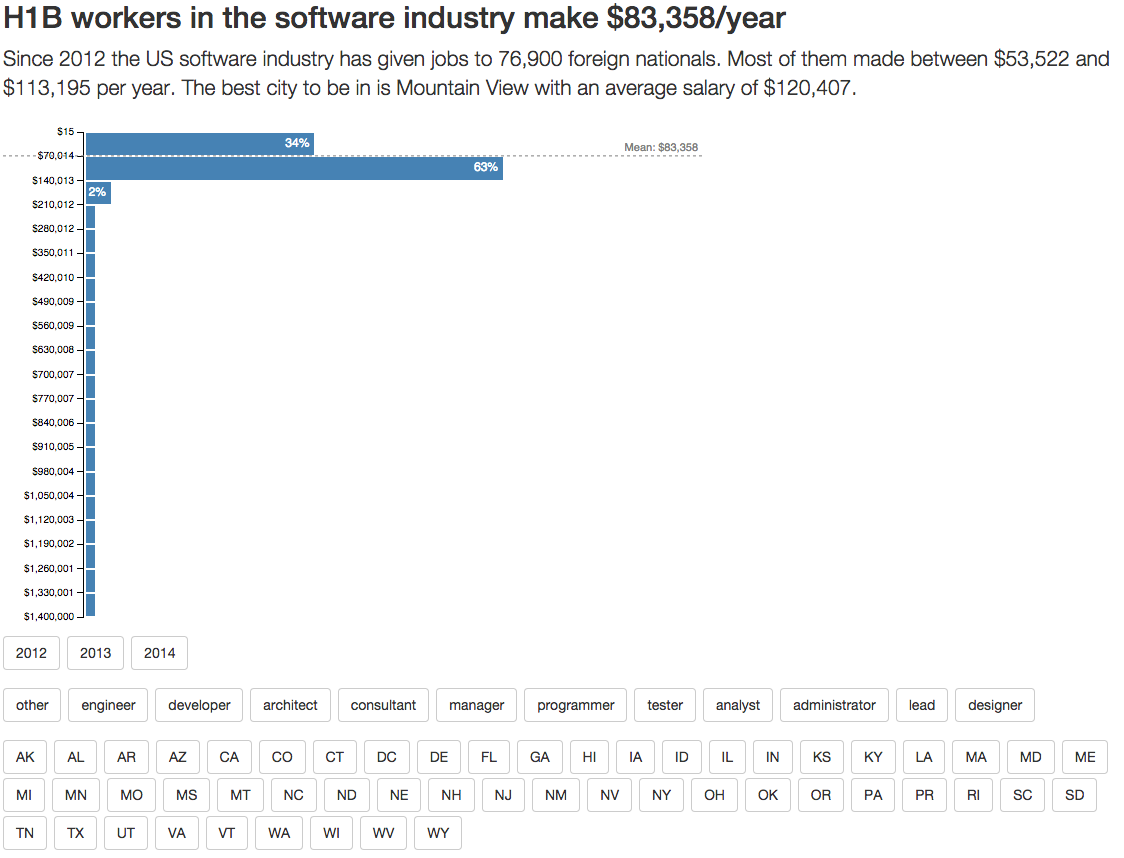Filter results by the developer role
This screenshot has height=858, width=1124.
pyautogui.click(x=198, y=705)
